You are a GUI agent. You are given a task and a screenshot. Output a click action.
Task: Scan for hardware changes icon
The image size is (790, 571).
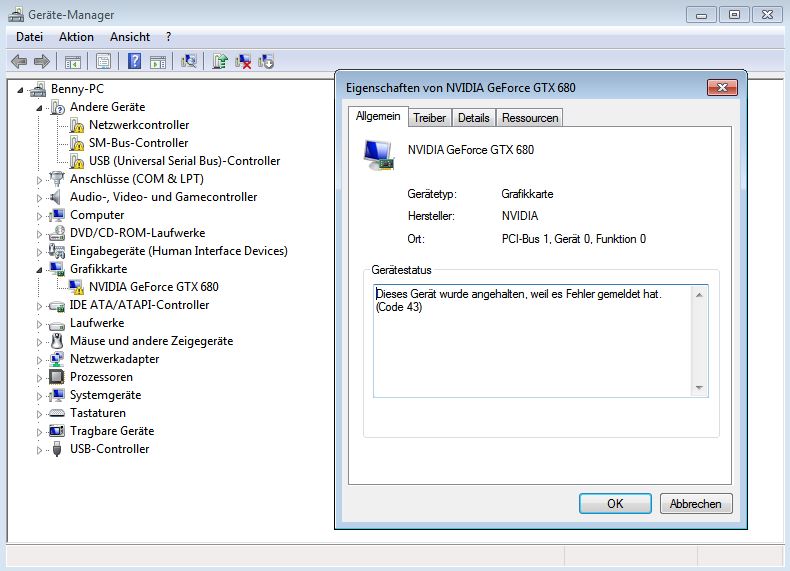tap(189, 61)
